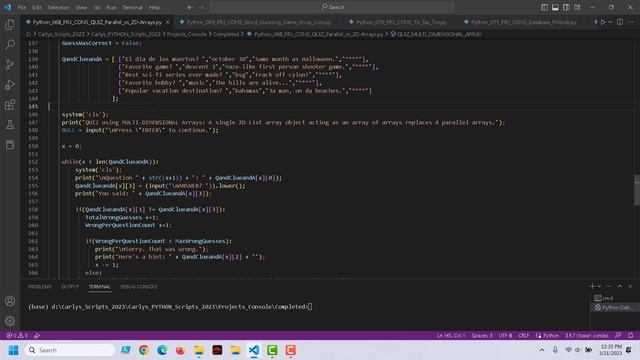This screenshot has height=360, width=640.
Task: Open editor More Actions ellipsis
Action: 631,22
